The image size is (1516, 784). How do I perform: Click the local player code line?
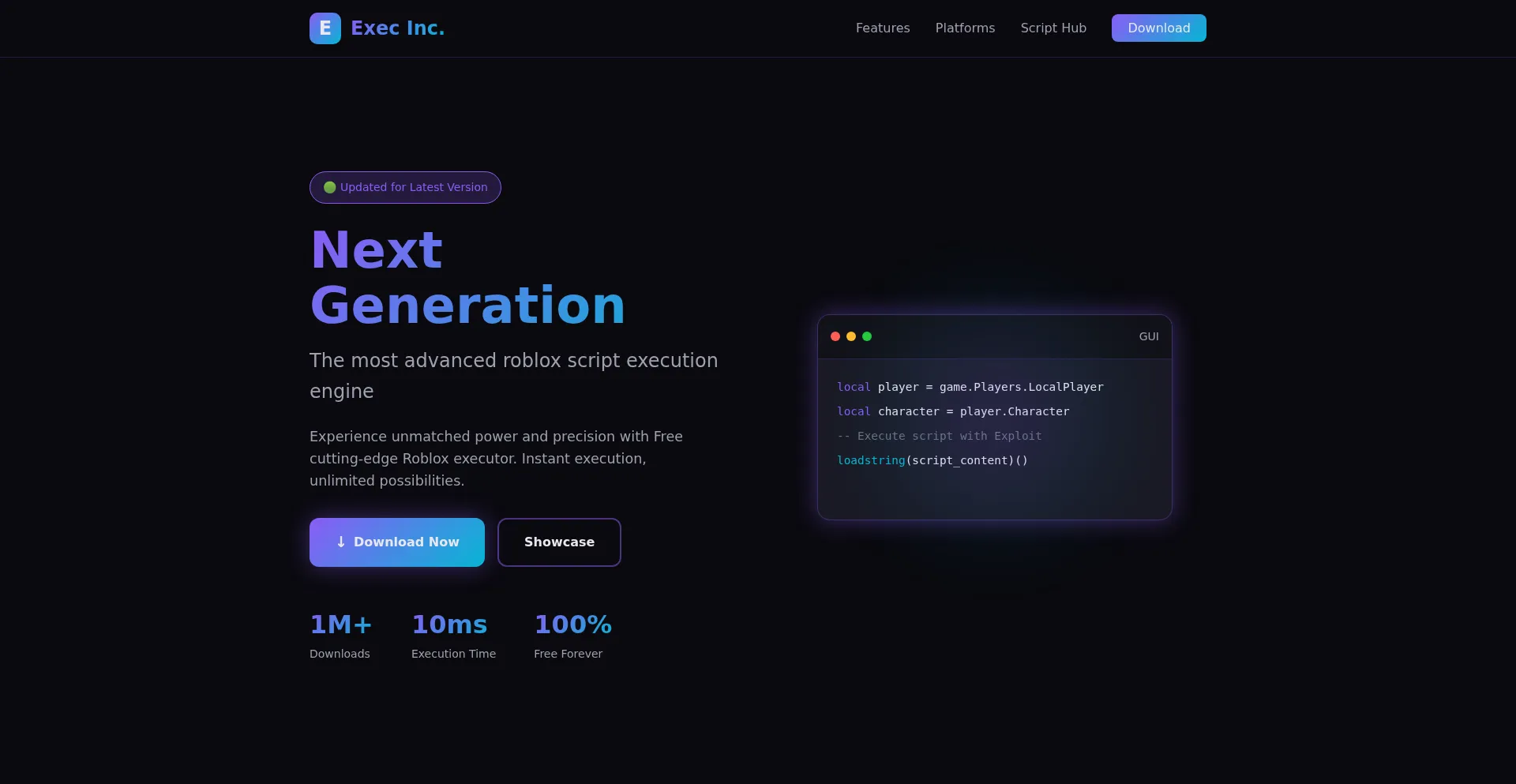coord(970,387)
